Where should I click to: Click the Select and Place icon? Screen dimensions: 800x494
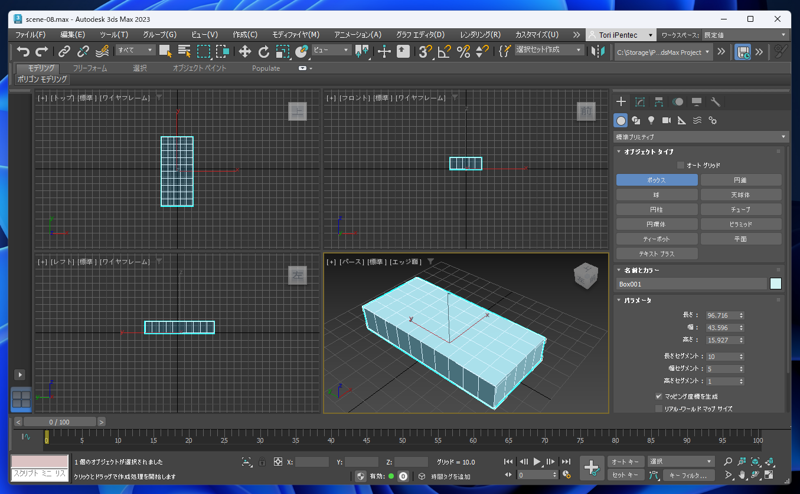point(302,51)
